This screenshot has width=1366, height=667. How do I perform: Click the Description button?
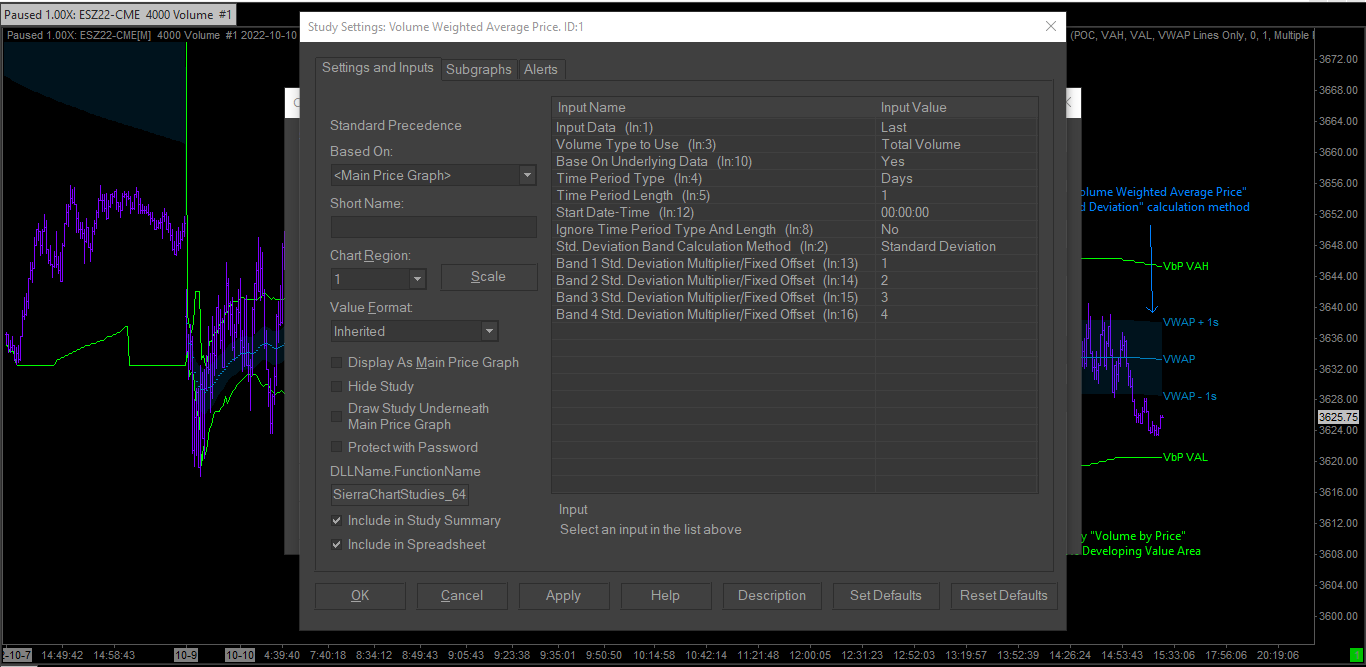(772, 596)
